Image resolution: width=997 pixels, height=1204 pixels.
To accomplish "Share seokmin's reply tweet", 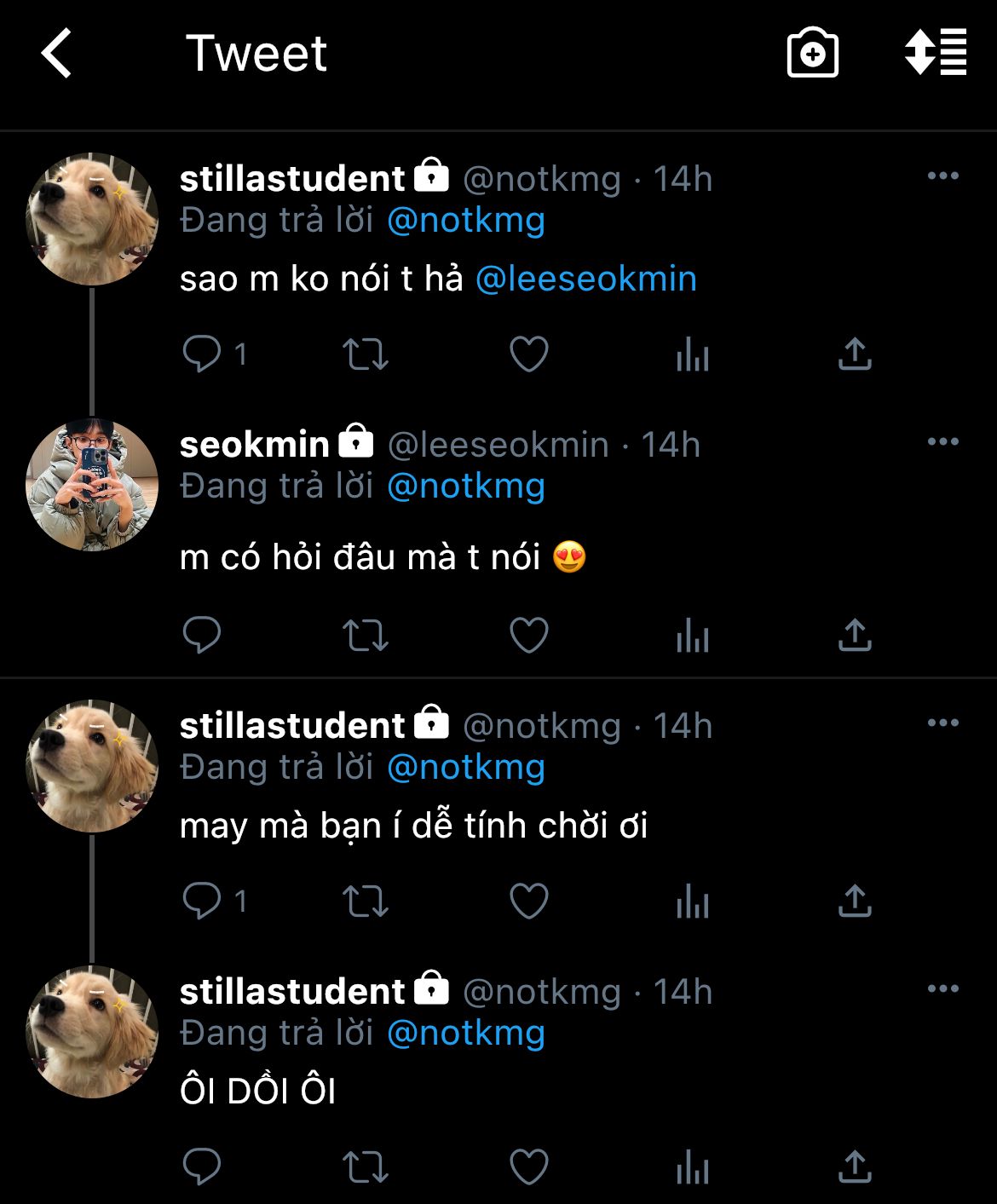I will click(x=855, y=636).
